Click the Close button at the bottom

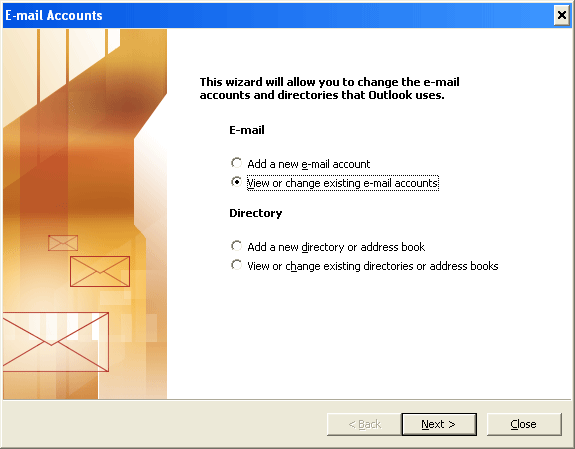(x=524, y=424)
